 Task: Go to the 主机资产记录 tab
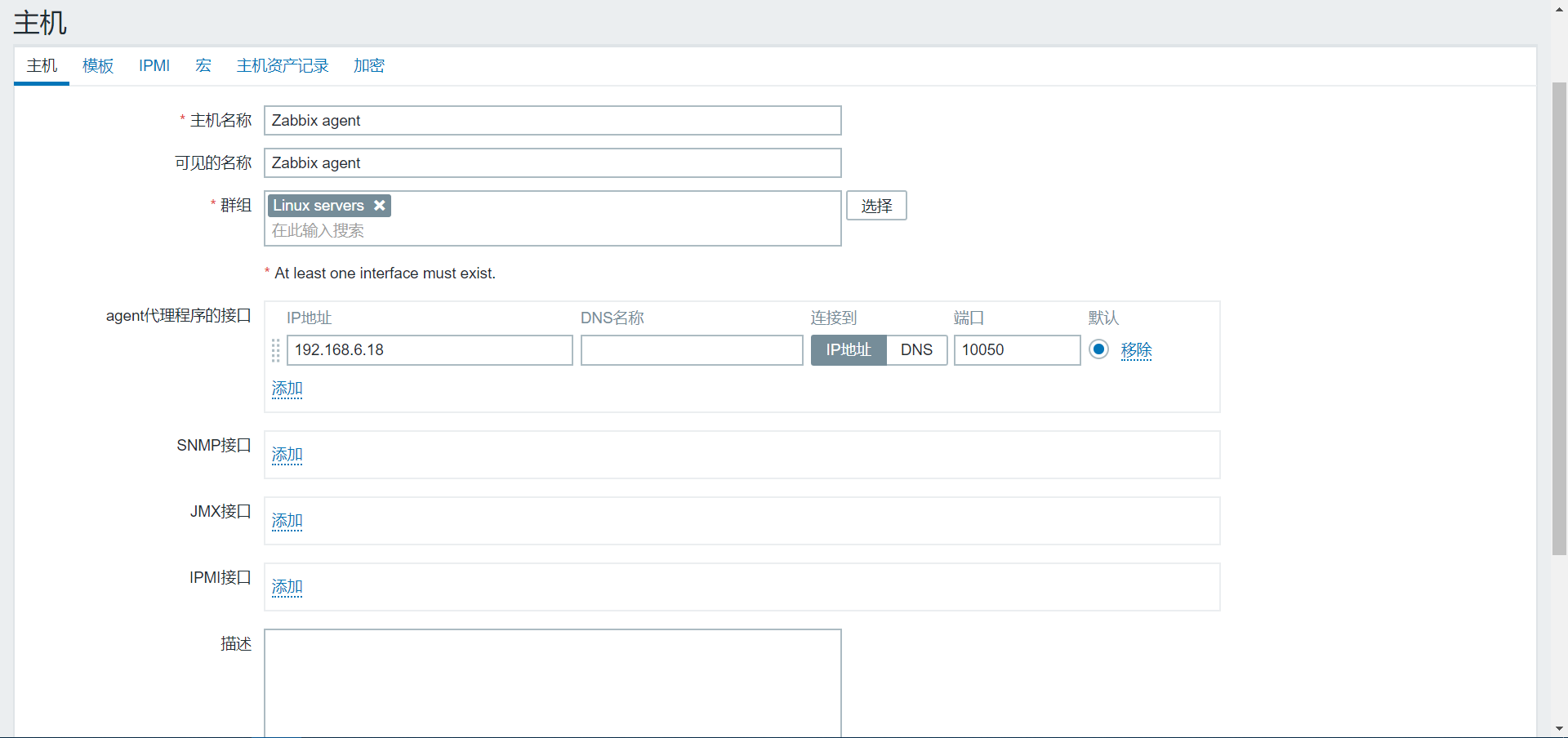coord(283,66)
